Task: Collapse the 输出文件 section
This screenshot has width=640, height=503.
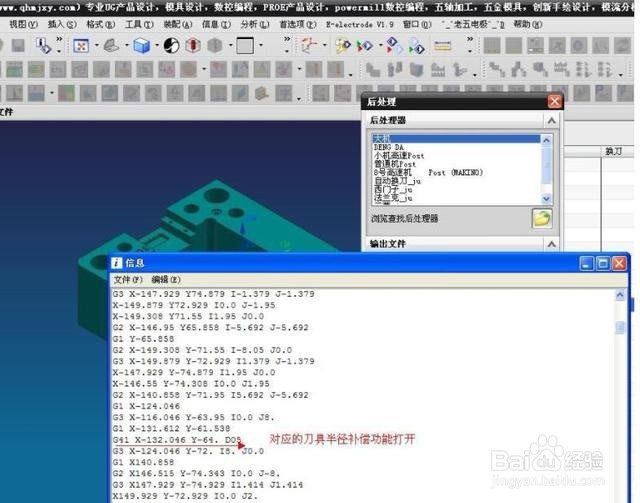Action: click(551, 244)
